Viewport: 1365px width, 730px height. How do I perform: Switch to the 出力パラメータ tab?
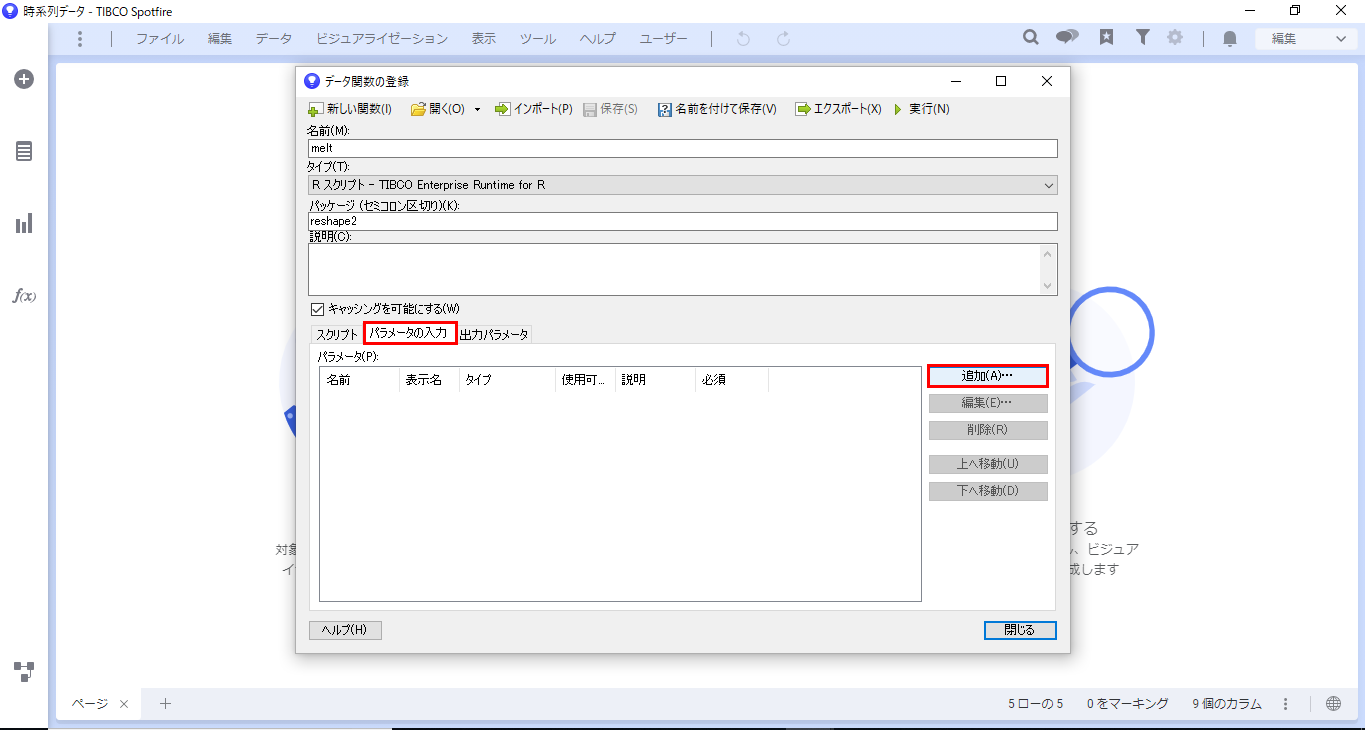pos(494,334)
